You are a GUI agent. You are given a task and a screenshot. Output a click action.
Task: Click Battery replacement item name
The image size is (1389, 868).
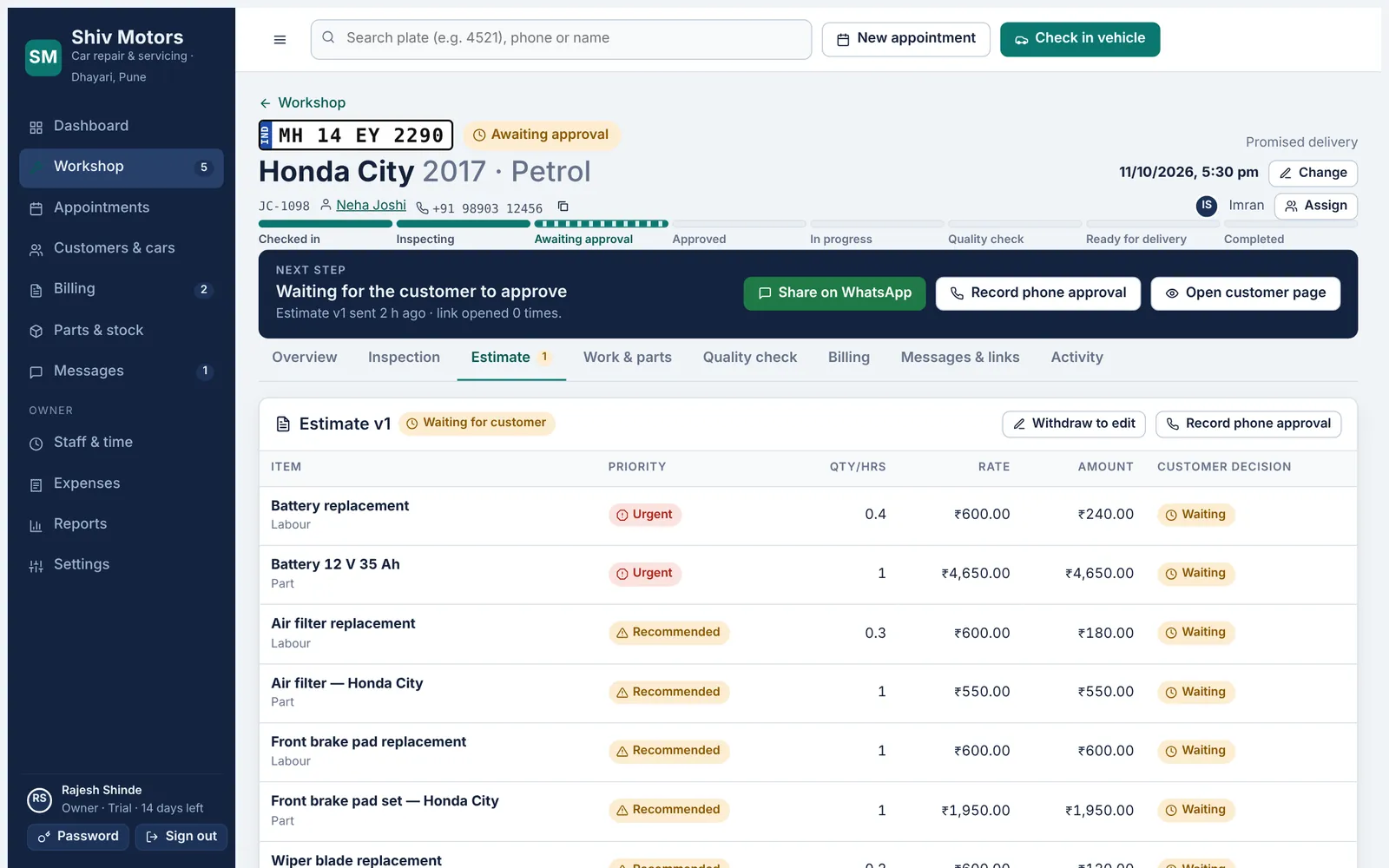click(x=339, y=506)
